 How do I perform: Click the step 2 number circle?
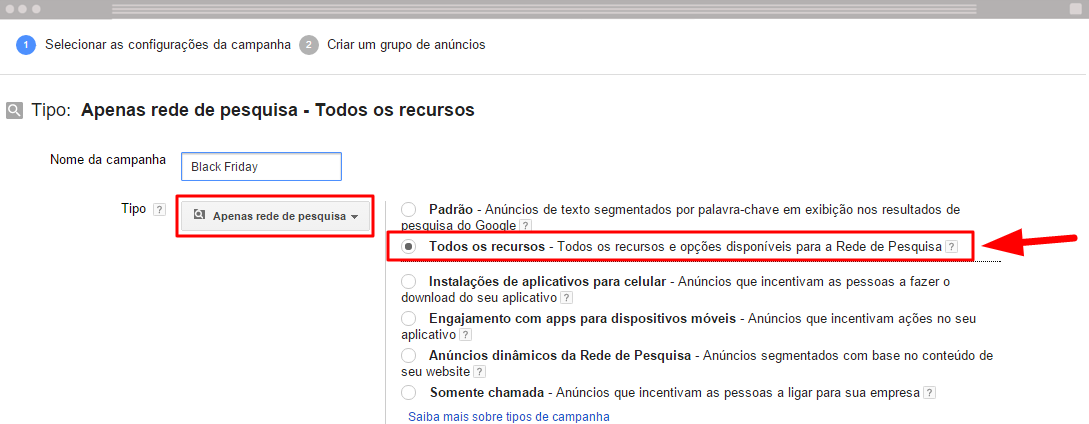(x=309, y=45)
